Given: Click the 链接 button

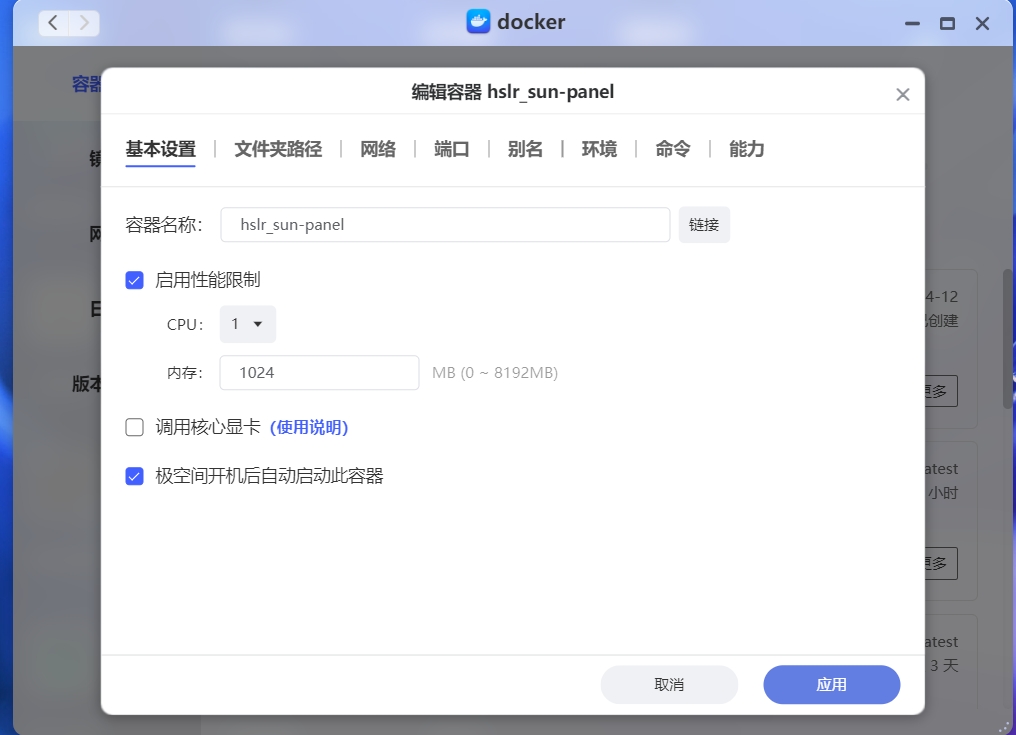Looking at the screenshot, I should tap(704, 225).
